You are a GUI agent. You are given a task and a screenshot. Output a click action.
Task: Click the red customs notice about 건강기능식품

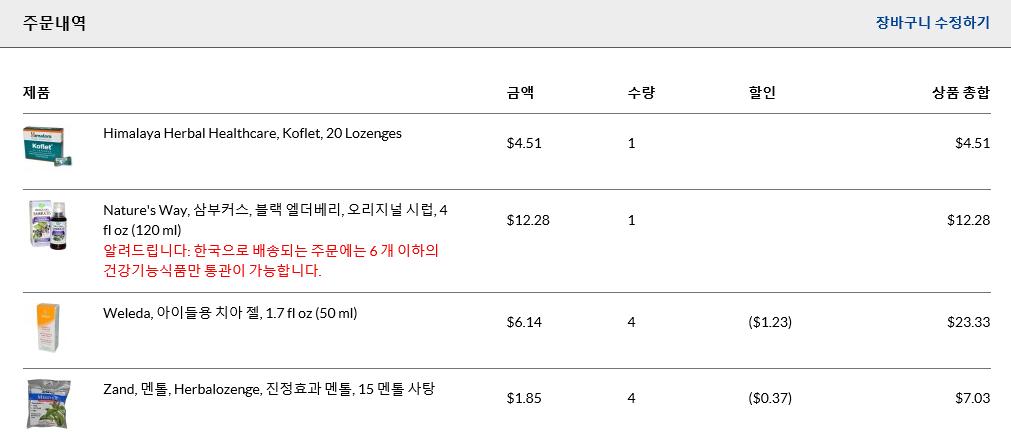click(271, 260)
